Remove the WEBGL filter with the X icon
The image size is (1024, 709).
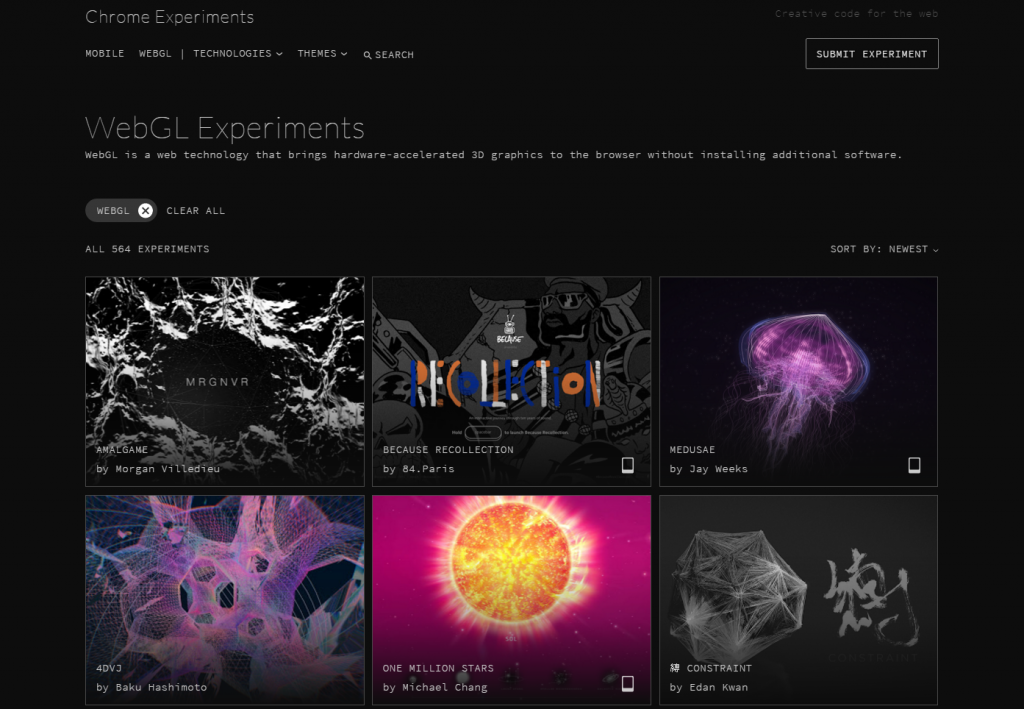click(x=146, y=210)
